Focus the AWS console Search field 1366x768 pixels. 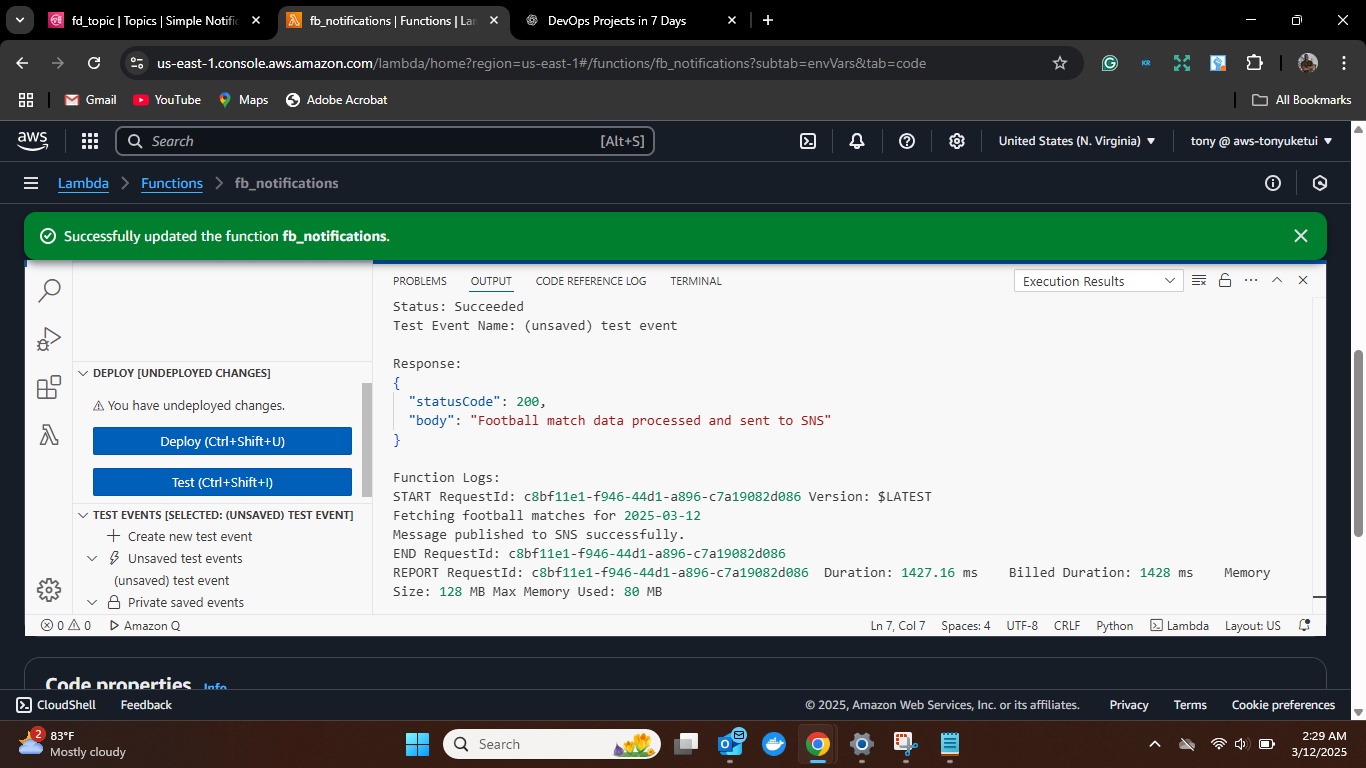click(385, 141)
